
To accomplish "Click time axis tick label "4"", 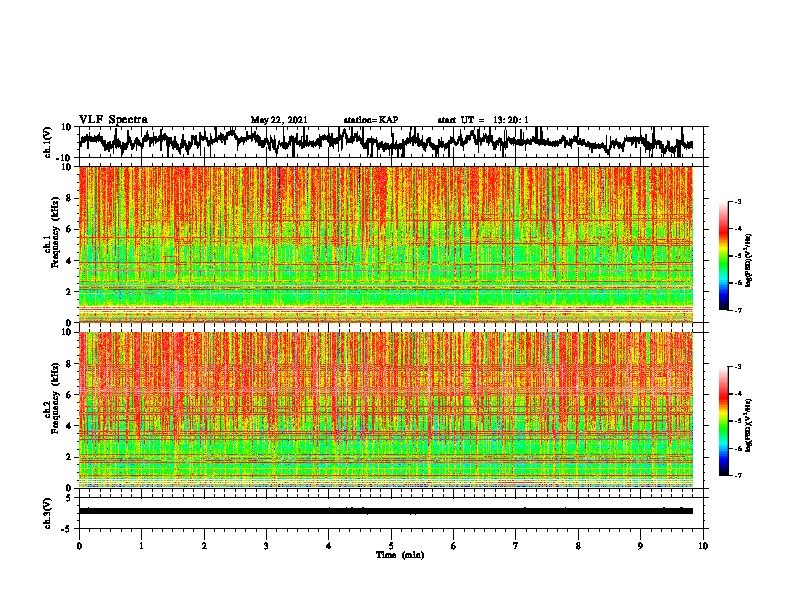I will (329, 546).
